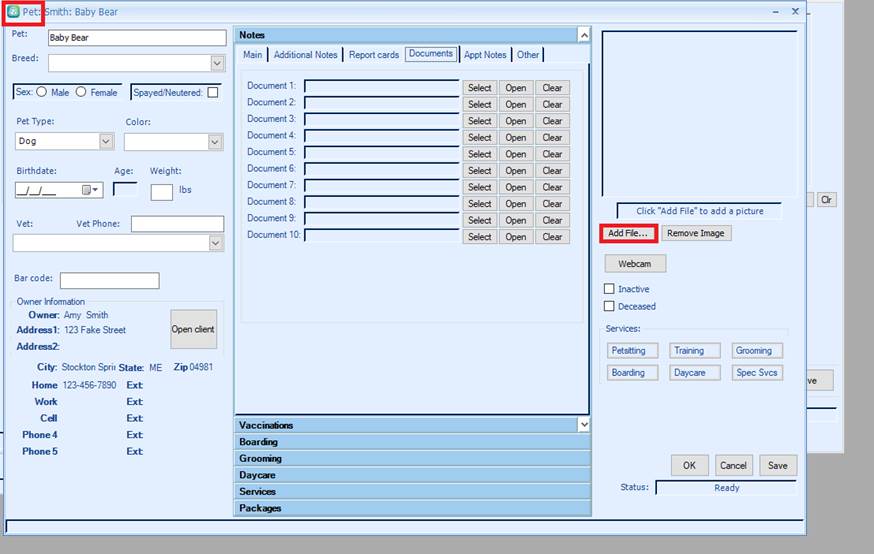Click the Add File button
874x554 pixels.
click(x=628, y=233)
